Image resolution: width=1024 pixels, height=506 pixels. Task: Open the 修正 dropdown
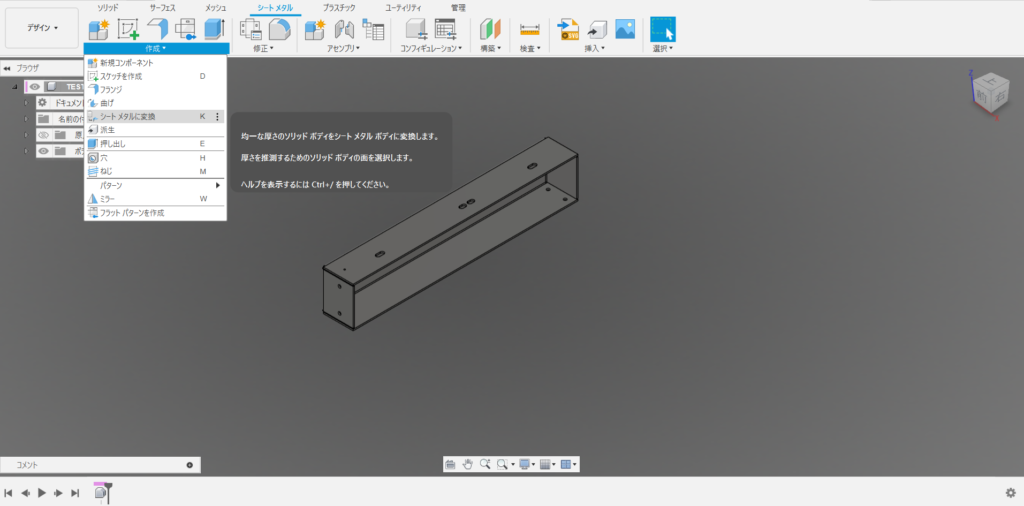click(263, 48)
